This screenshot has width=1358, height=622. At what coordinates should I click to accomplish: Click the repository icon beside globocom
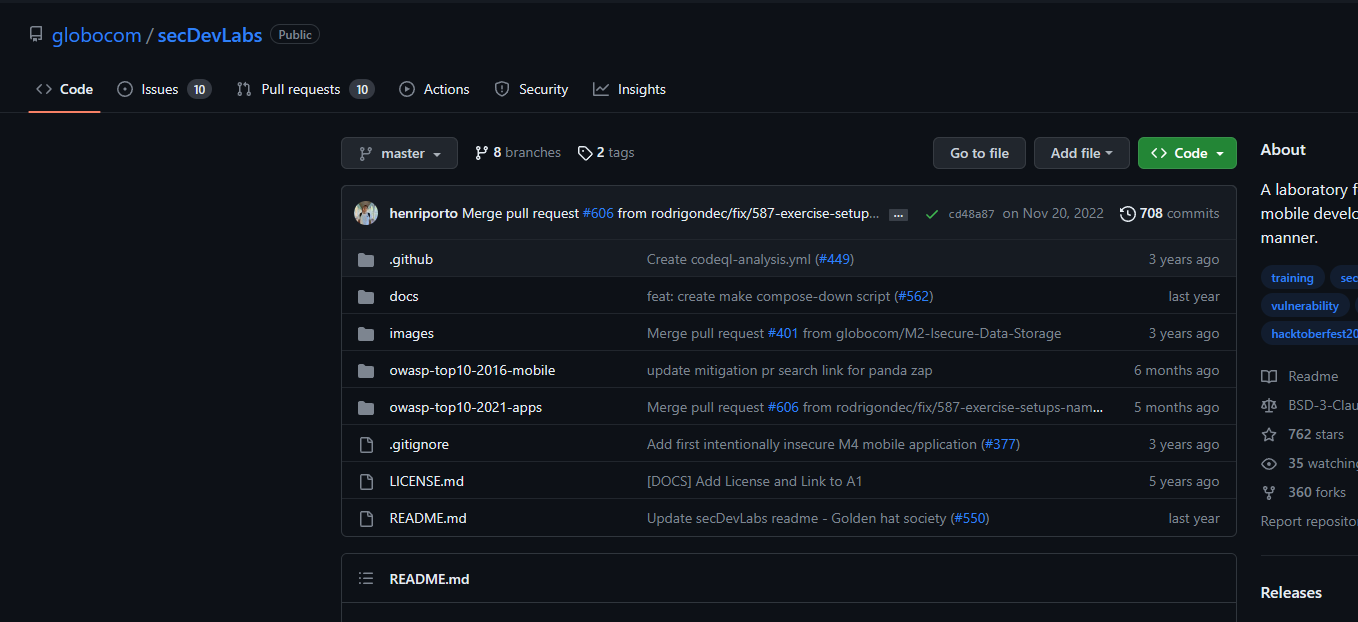36,35
